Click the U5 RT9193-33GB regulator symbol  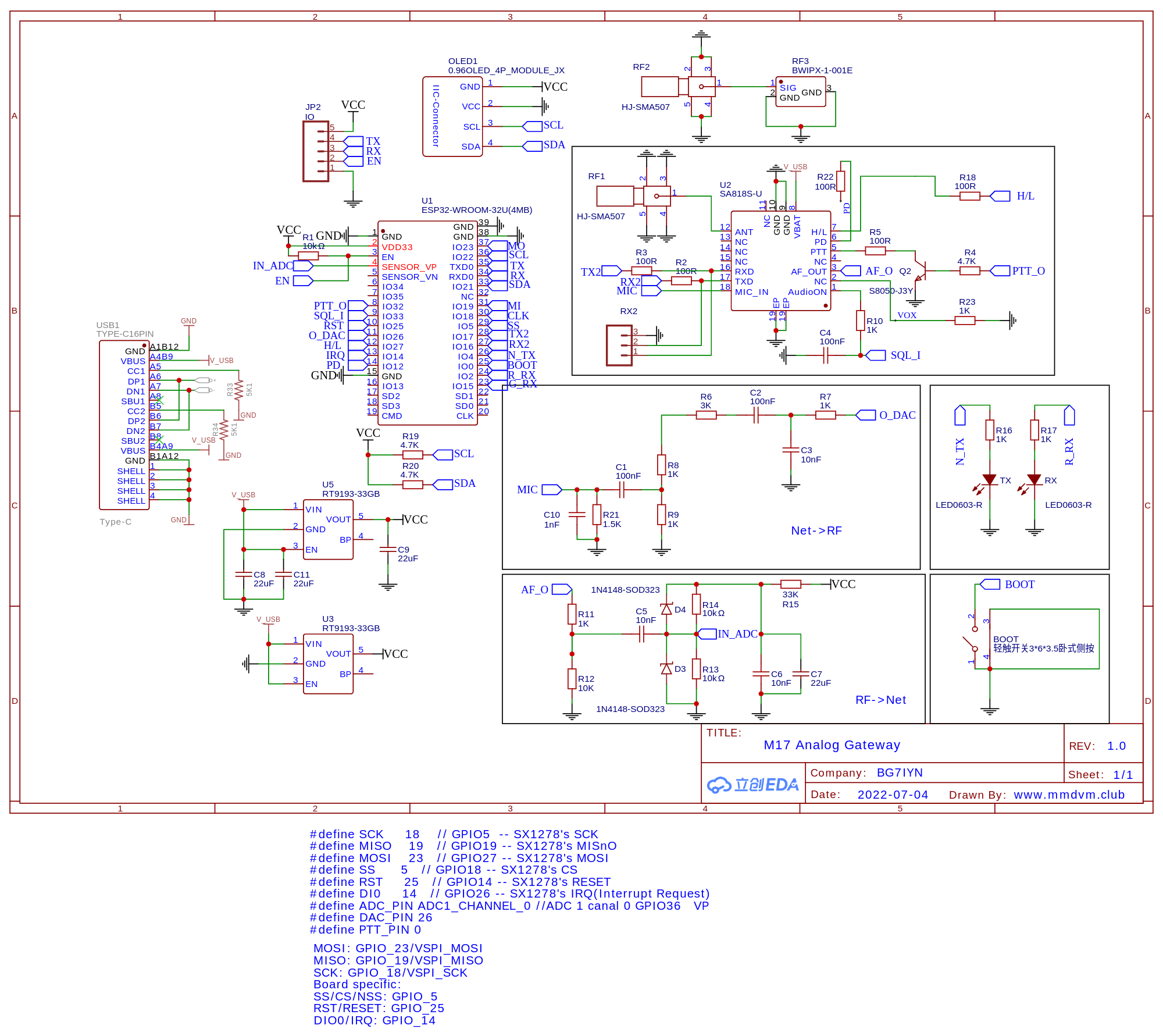pyautogui.click(x=328, y=529)
